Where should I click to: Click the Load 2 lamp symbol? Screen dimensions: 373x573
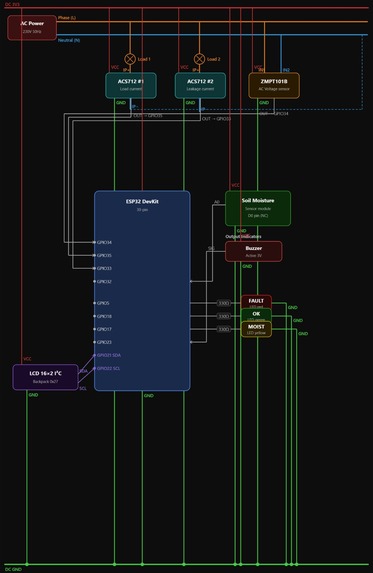[x=199, y=59]
